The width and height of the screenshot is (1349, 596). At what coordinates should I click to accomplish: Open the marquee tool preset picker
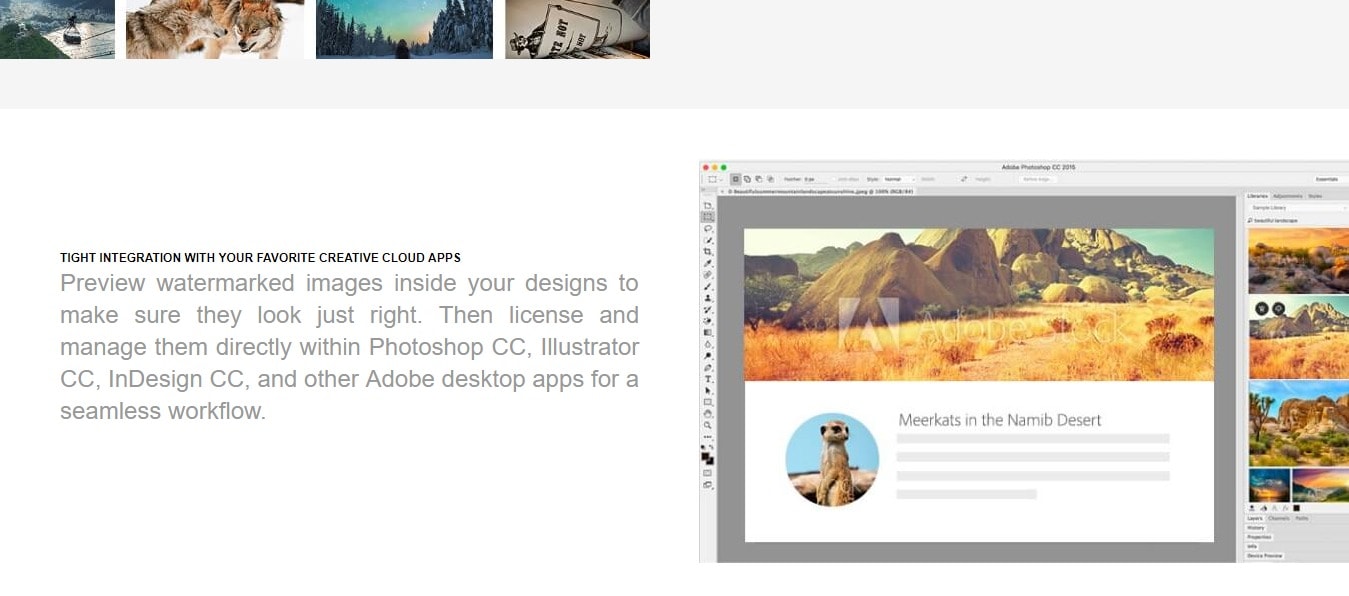[715, 179]
